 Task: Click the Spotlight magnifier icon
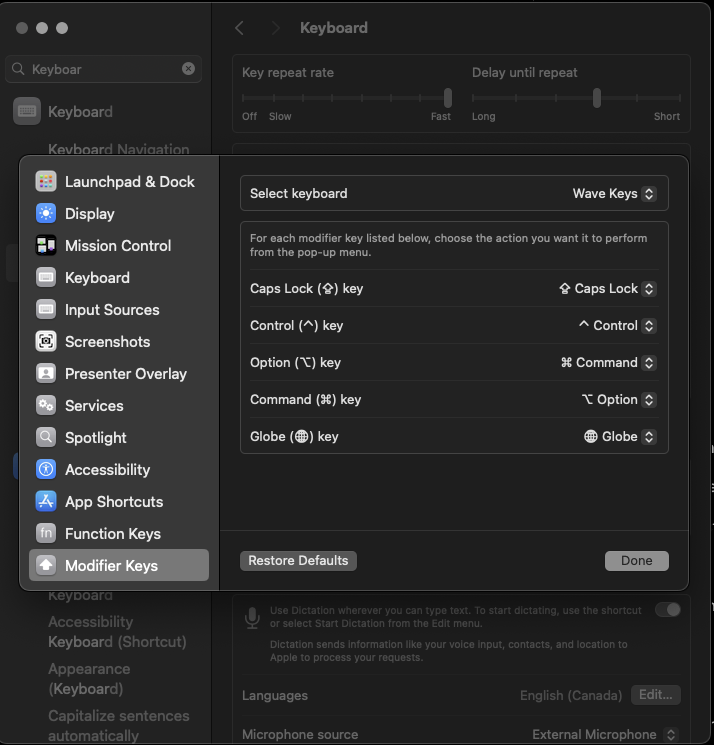click(46, 437)
